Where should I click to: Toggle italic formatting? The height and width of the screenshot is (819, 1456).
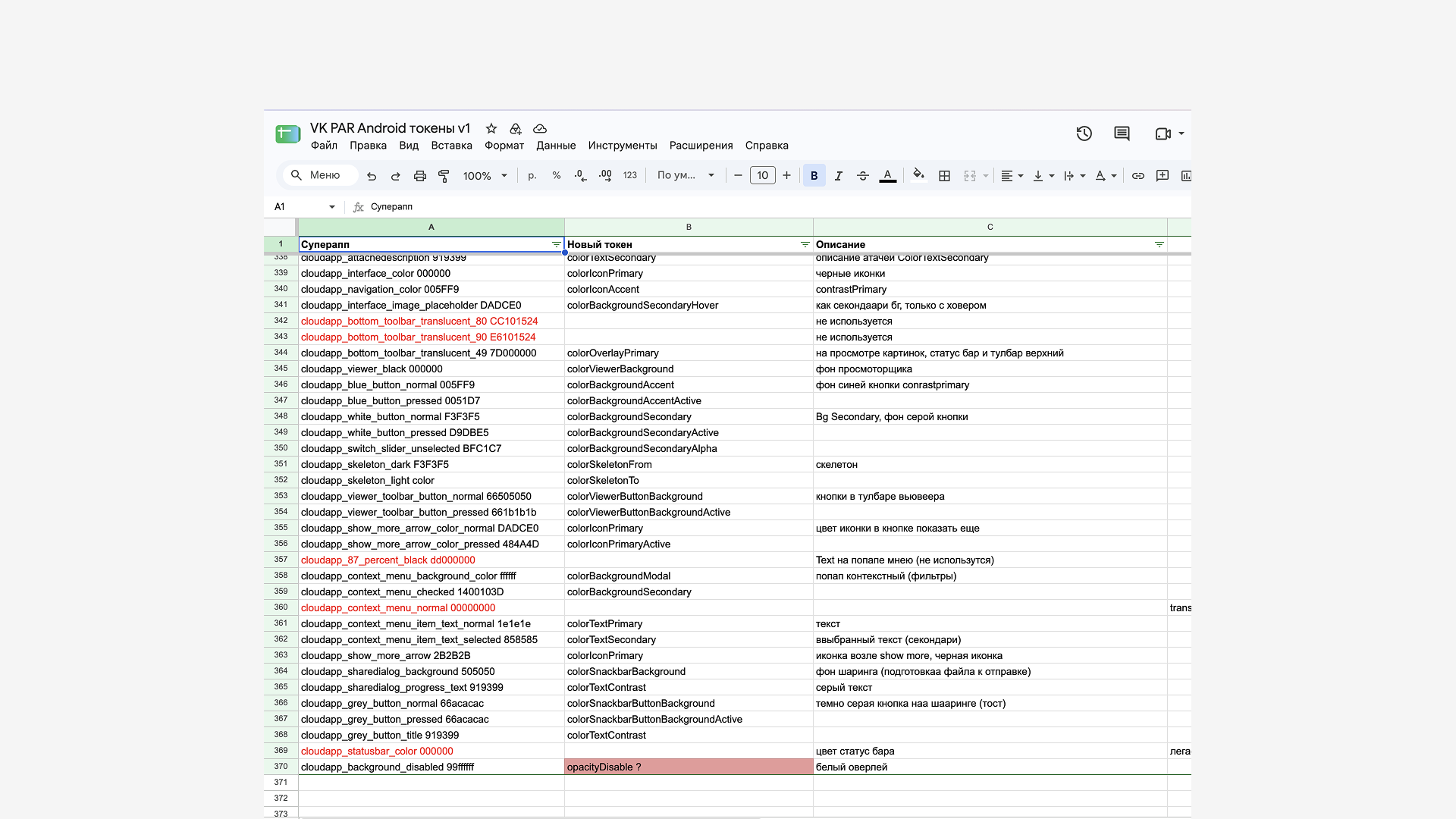839,176
